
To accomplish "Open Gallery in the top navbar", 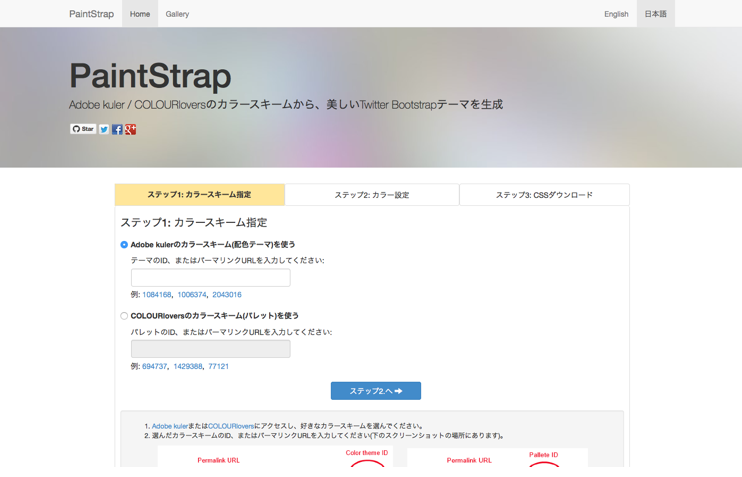I will pyautogui.click(x=177, y=14).
